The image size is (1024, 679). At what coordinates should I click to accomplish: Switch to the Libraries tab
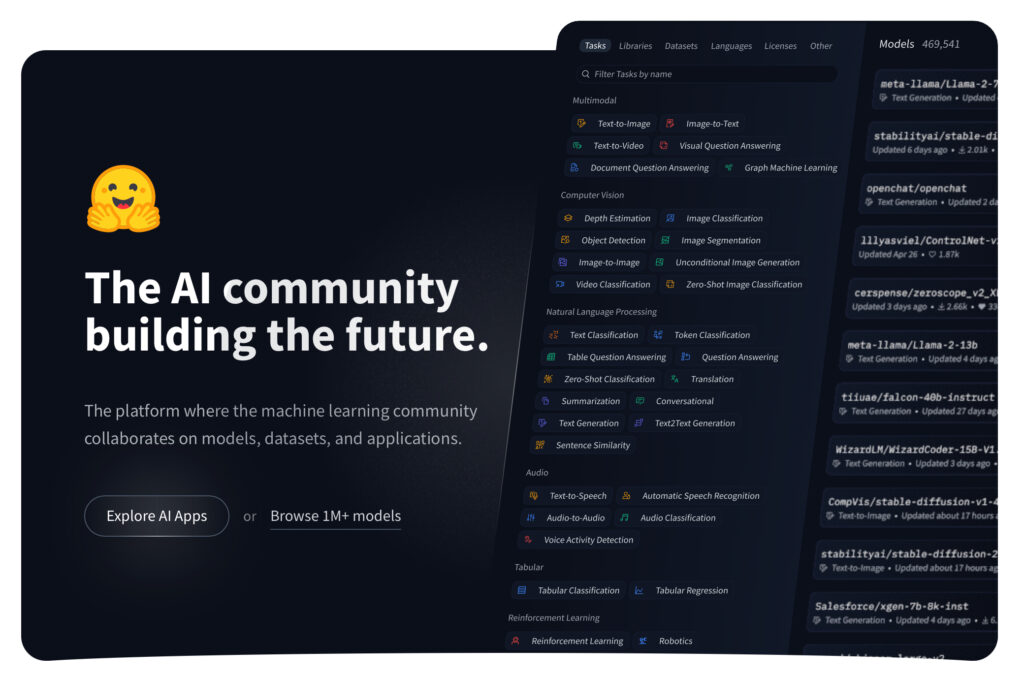point(635,46)
